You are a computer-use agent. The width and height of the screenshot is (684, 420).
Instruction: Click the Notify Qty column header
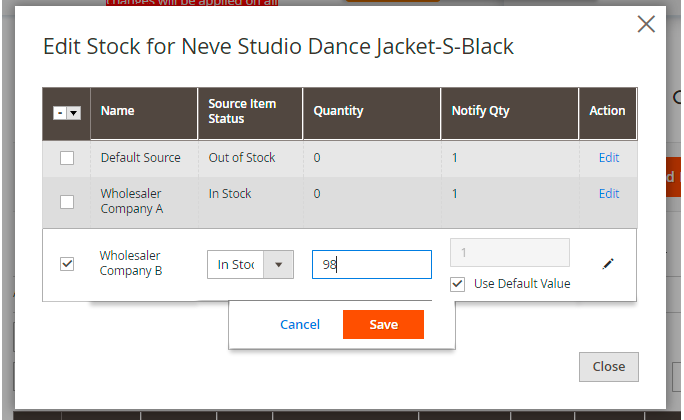[x=475, y=111]
